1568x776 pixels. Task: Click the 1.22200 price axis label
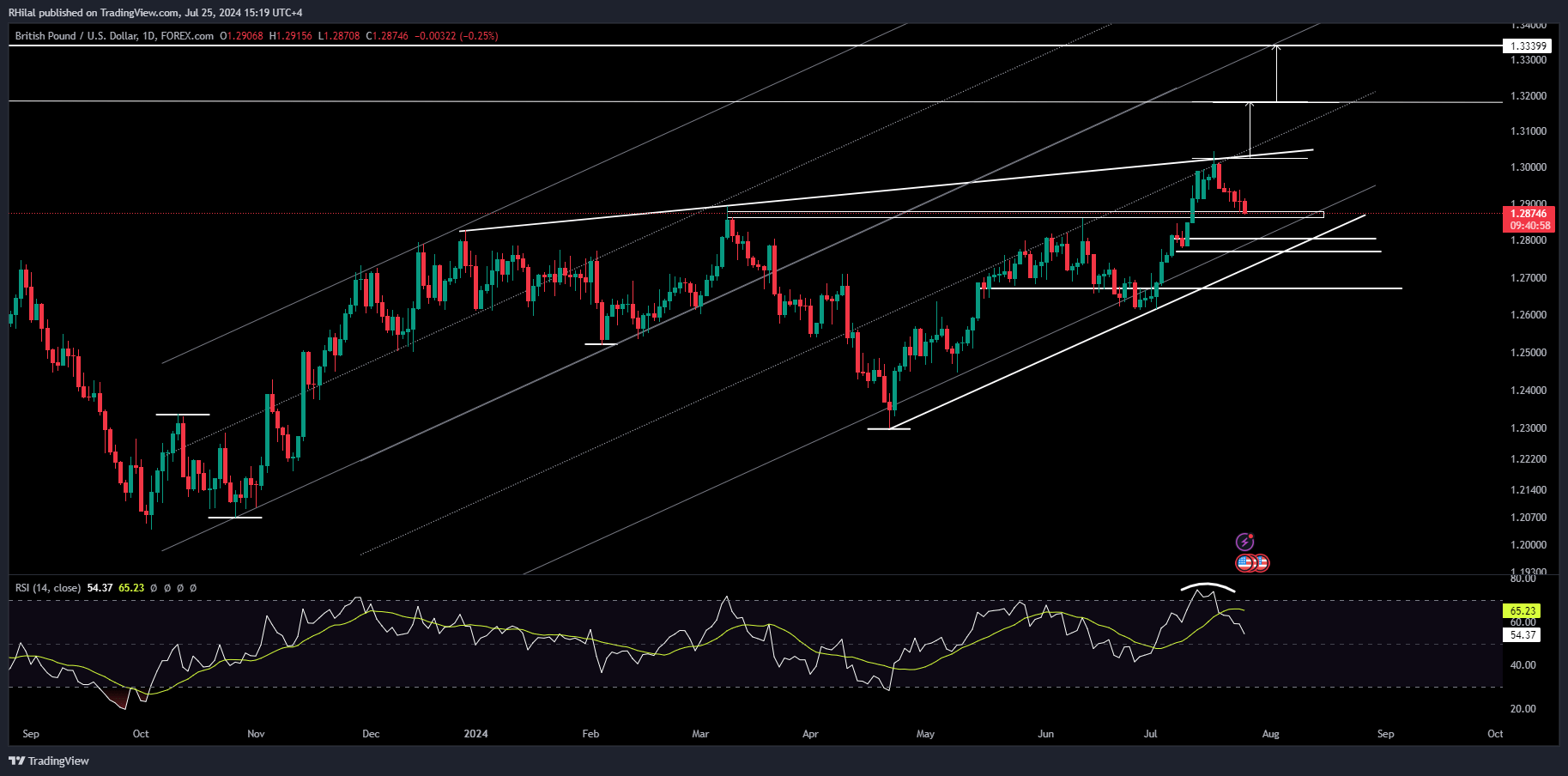tap(1529, 459)
